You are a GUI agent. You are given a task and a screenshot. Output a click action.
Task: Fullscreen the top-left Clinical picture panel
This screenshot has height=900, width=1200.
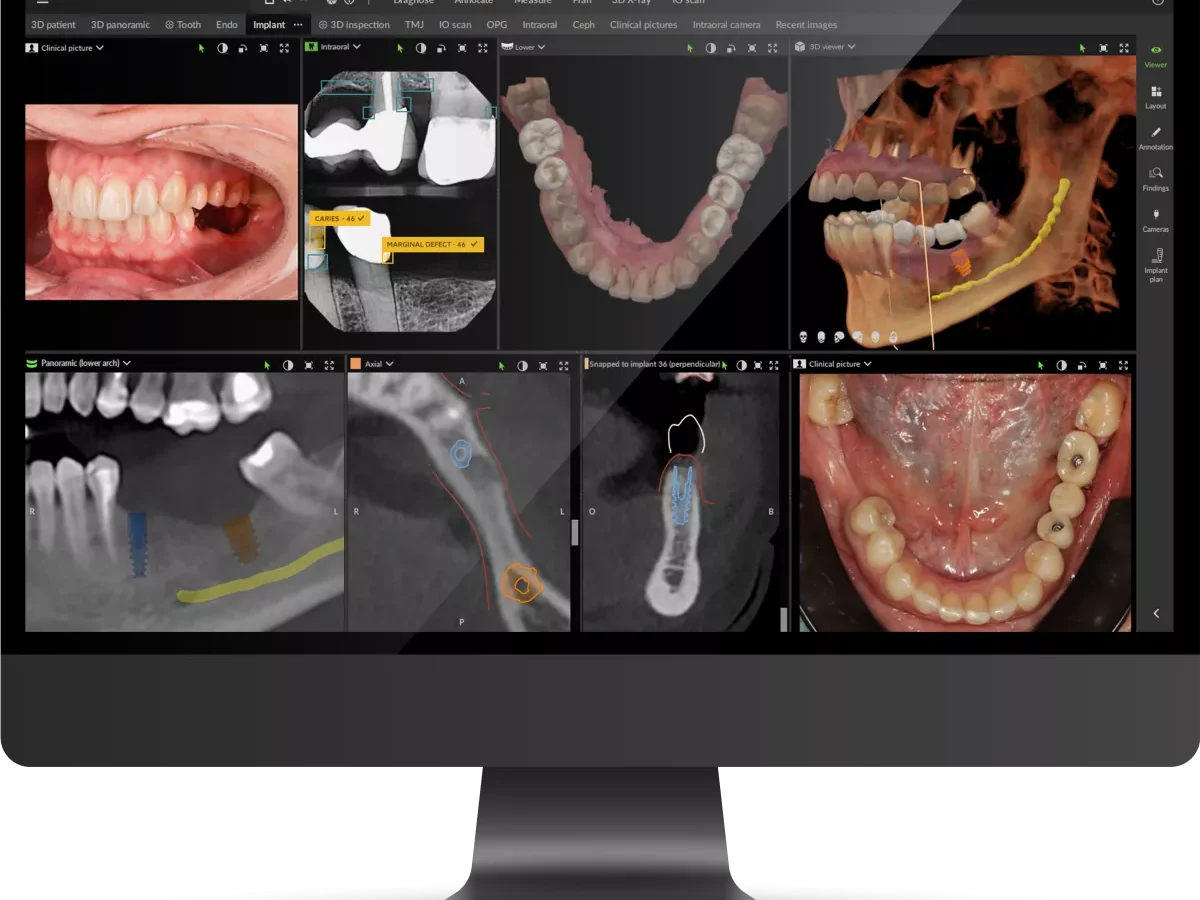coord(285,47)
